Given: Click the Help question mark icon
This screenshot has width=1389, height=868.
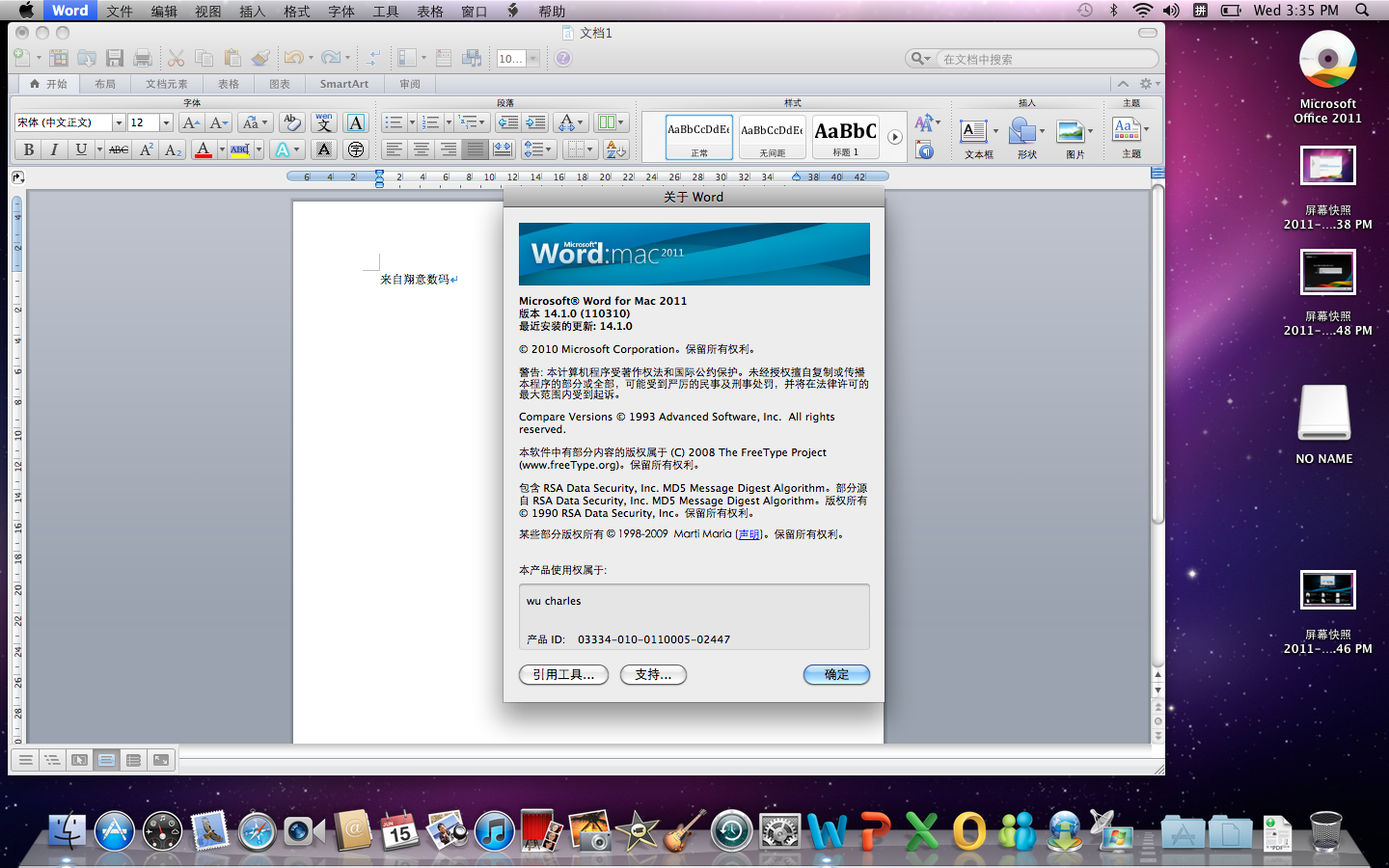Looking at the screenshot, I should pos(563,58).
